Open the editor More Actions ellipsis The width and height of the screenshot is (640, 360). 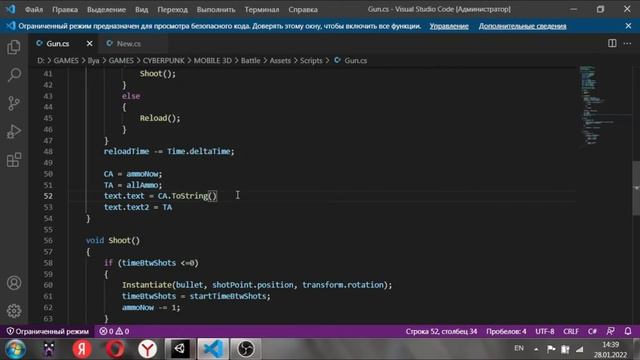pos(627,43)
